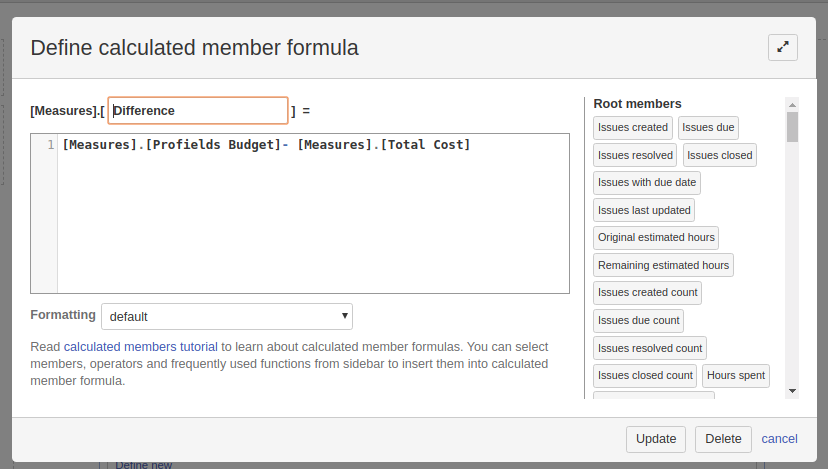This screenshot has height=469, width=828.
Task: Open the calculated members tutorial link
Action: tap(140, 346)
